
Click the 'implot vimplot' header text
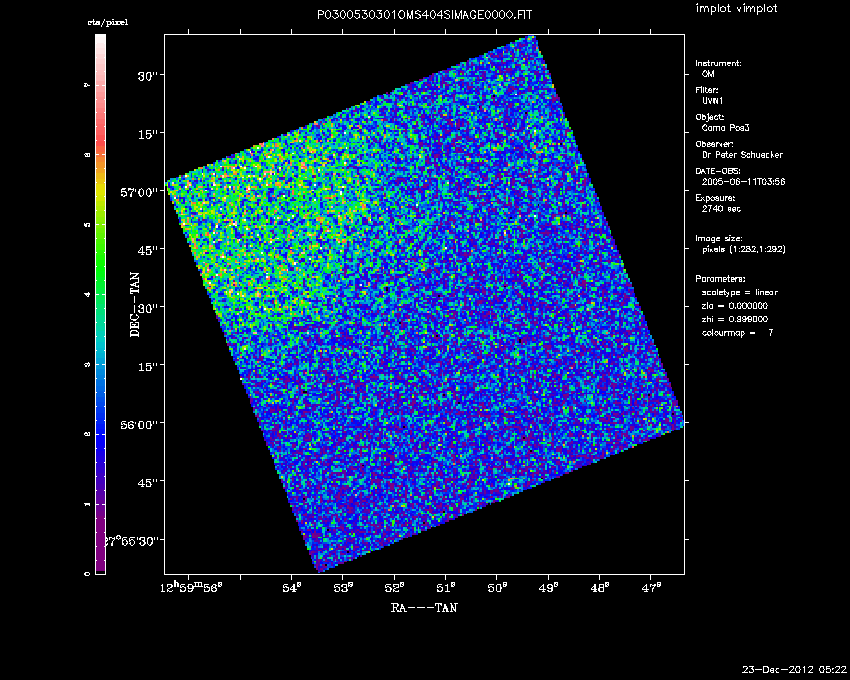click(x=736, y=9)
